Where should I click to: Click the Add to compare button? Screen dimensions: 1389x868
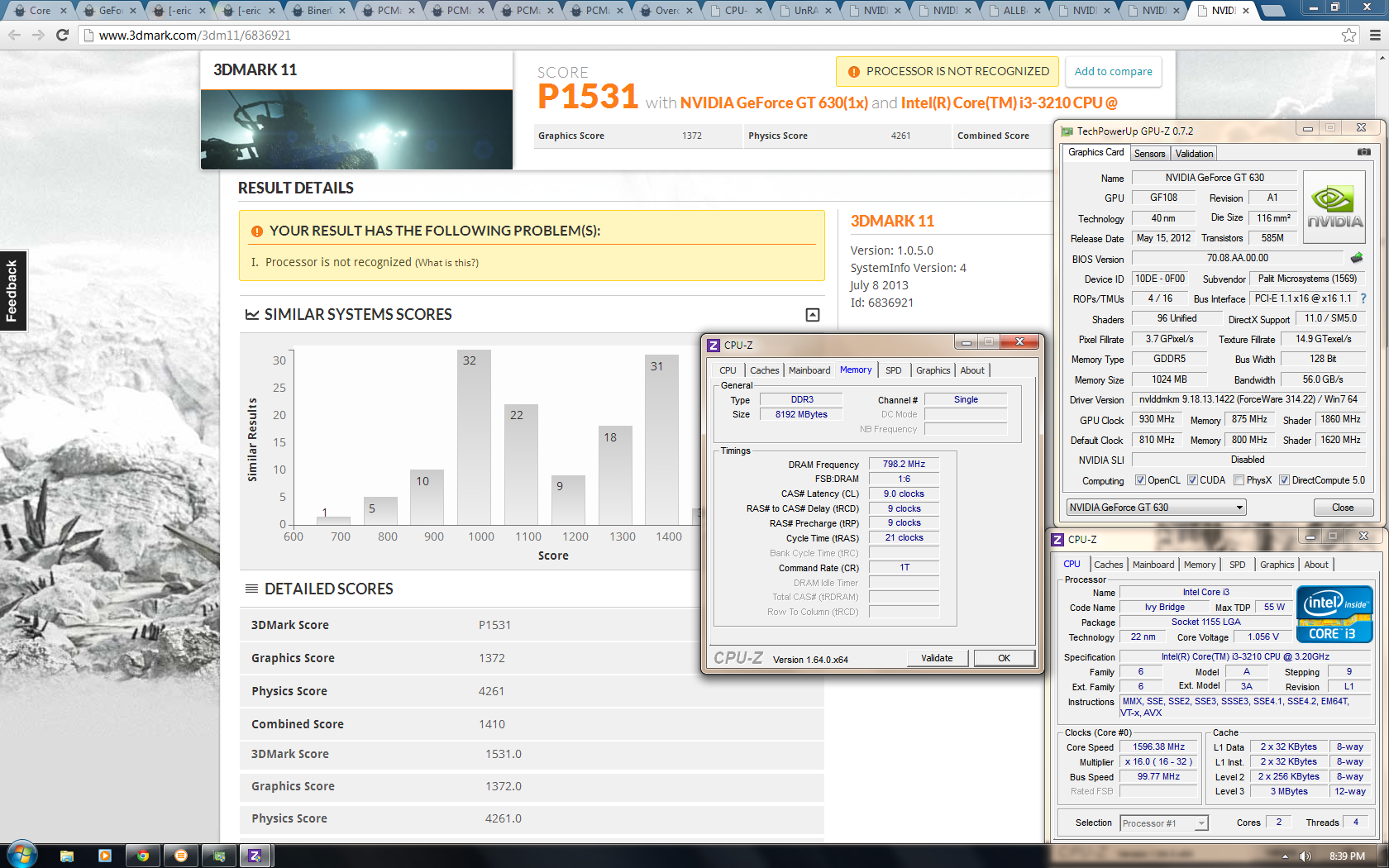1113,72
